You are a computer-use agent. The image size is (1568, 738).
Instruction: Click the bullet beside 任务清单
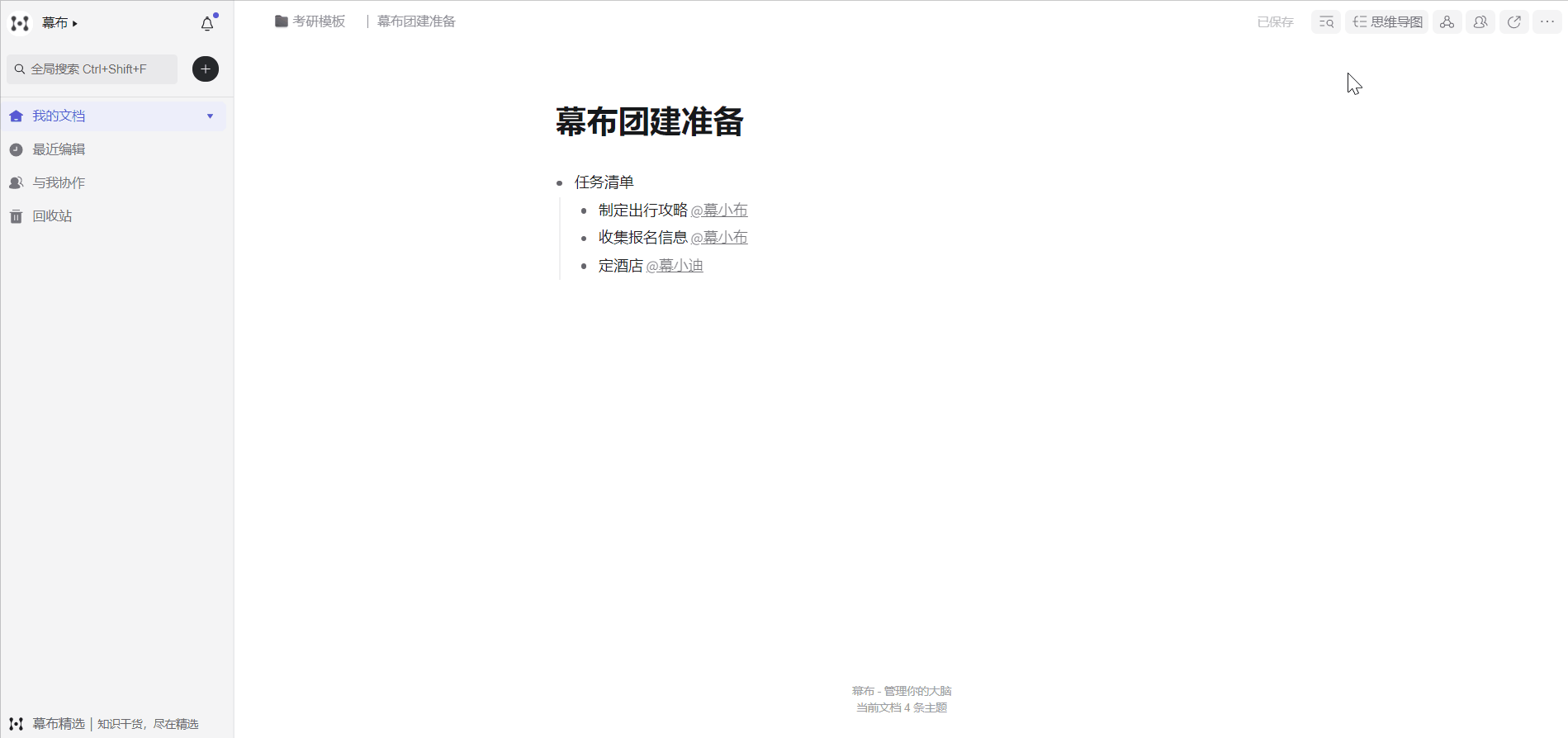click(560, 183)
